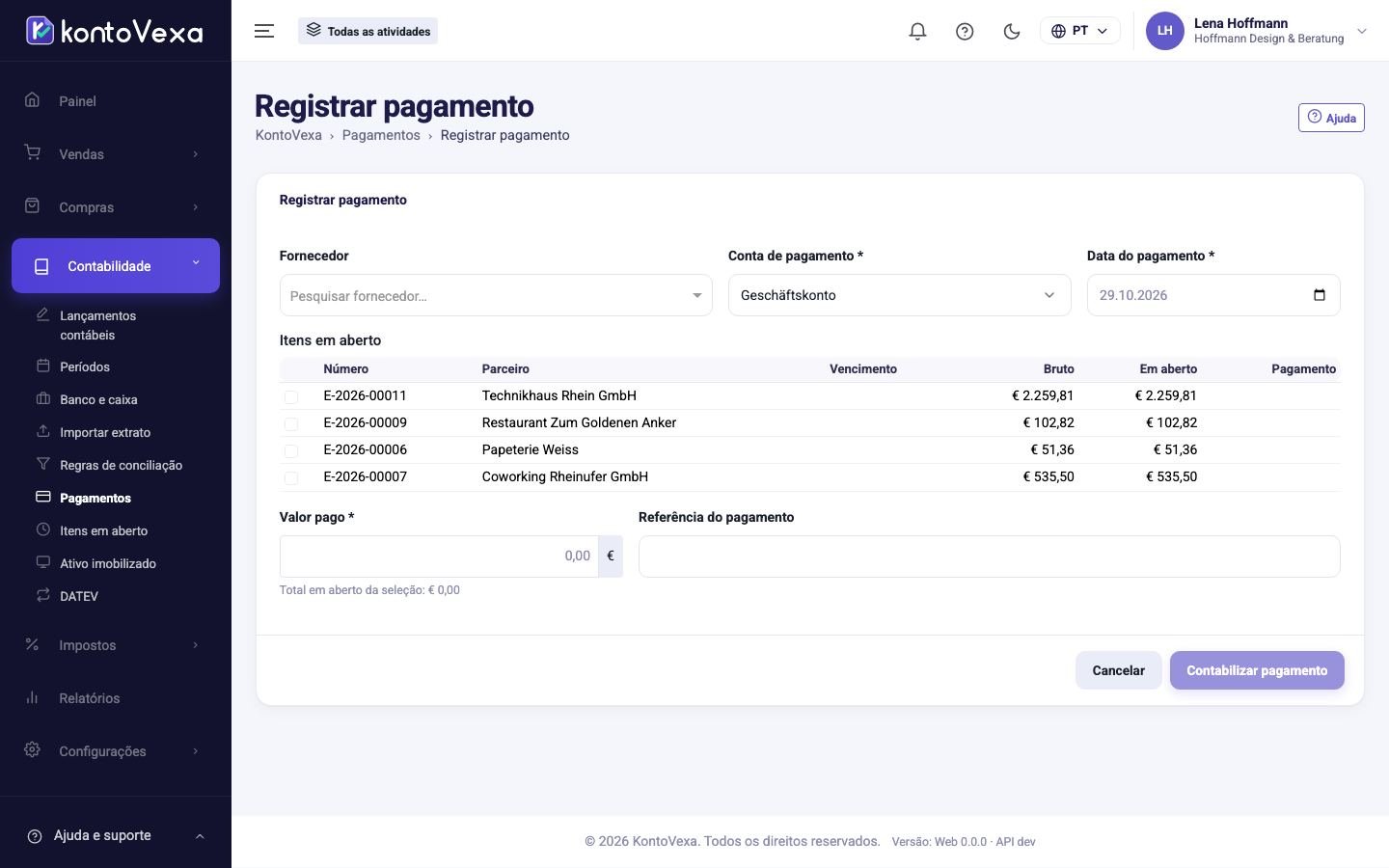
Task: Click the Pagamentos card icon
Action: point(42,497)
